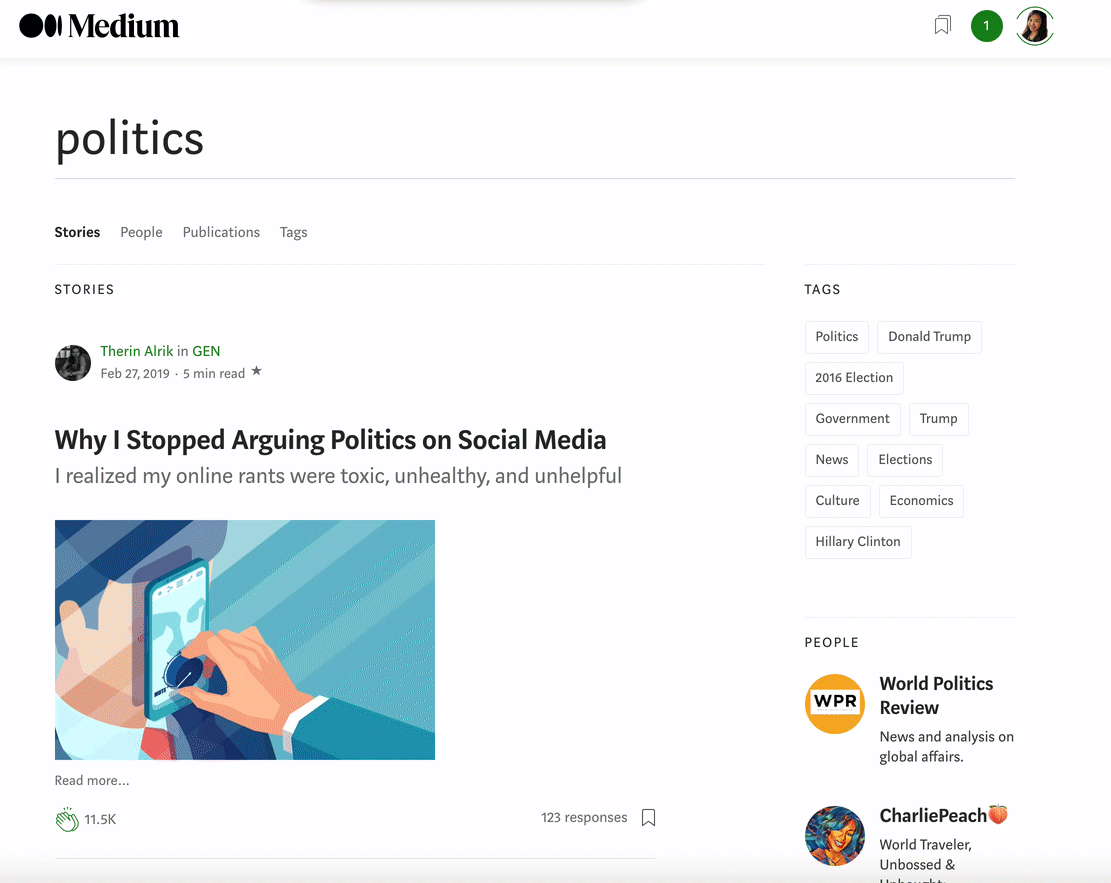
Task: Bookmark the story next to 123 responses
Action: tap(648, 818)
